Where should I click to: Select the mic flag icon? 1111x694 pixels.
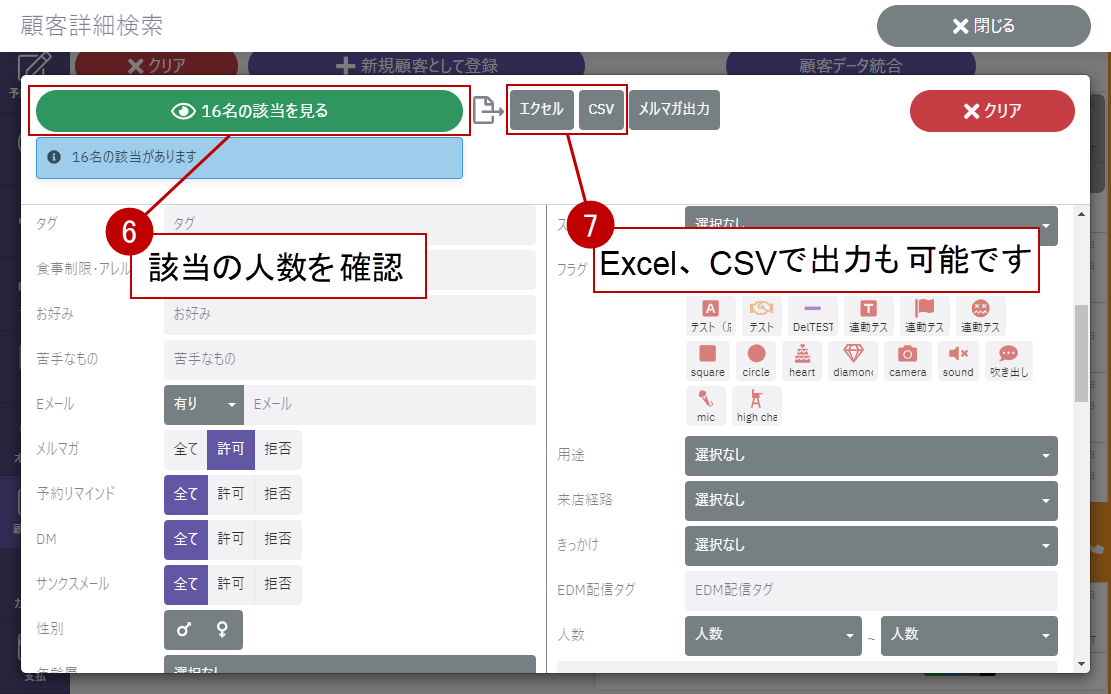click(706, 406)
